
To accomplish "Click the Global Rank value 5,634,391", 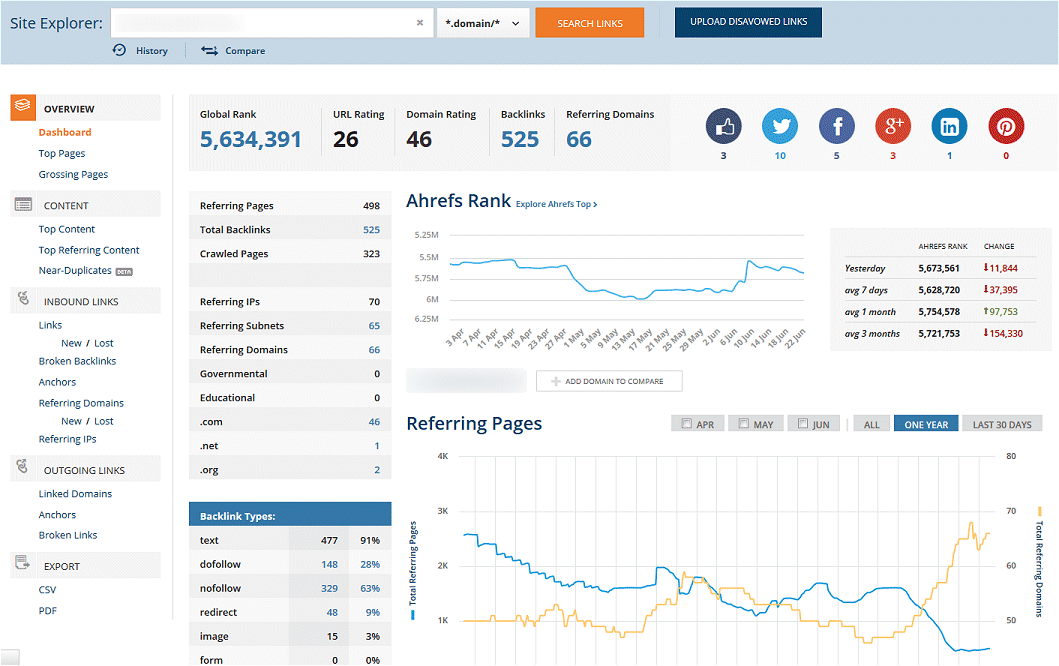I will point(251,139).
